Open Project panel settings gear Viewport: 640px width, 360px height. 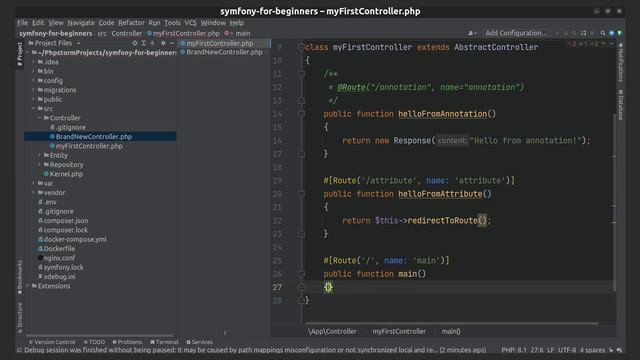tap(163, 43)
